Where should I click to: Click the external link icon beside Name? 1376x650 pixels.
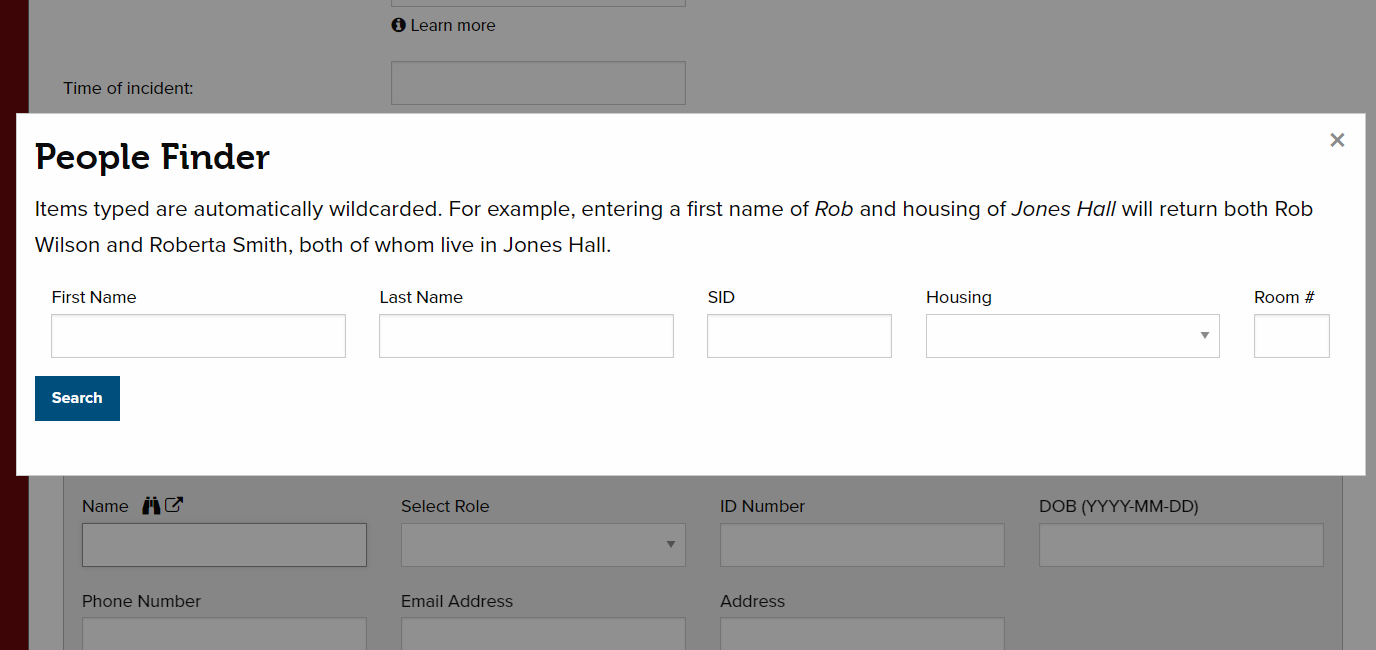(x=174, y=506)
